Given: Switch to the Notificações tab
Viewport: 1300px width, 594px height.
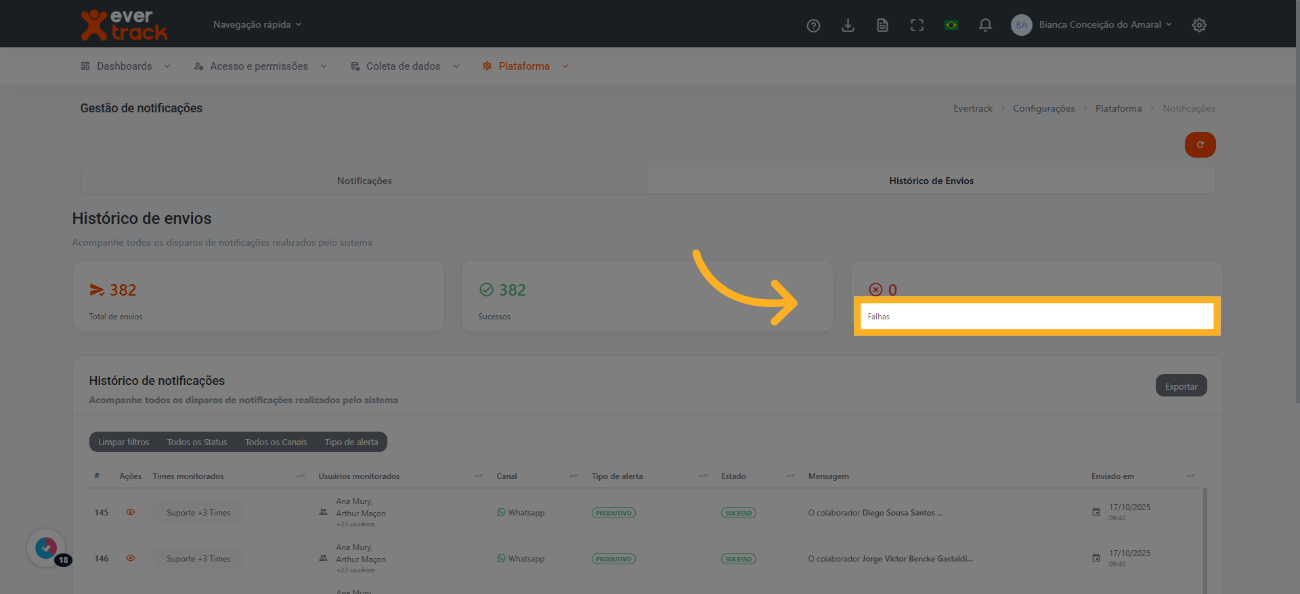Looking at the screenshot, I should [x=364, y=181].
